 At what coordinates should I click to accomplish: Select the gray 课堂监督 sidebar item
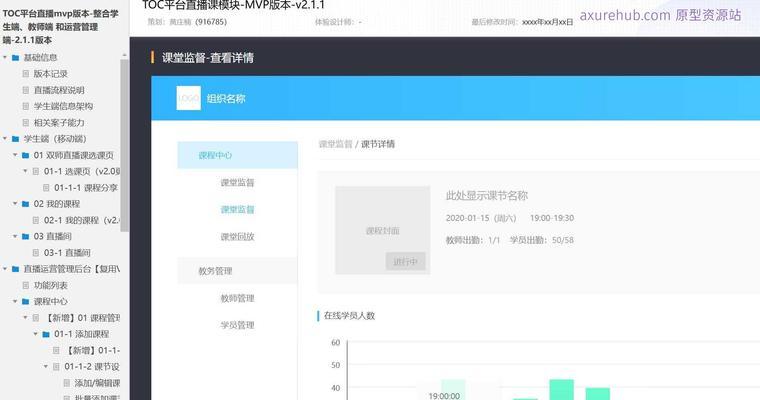point(238,183)
